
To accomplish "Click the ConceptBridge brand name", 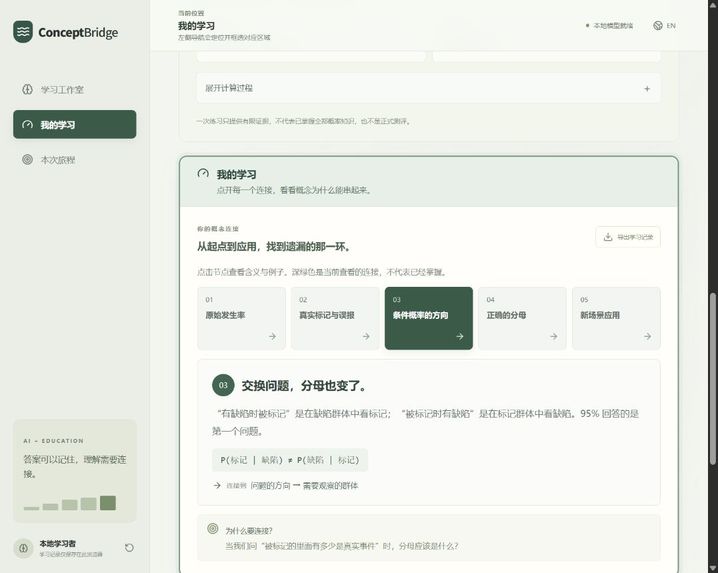I will tap(78, 32).
